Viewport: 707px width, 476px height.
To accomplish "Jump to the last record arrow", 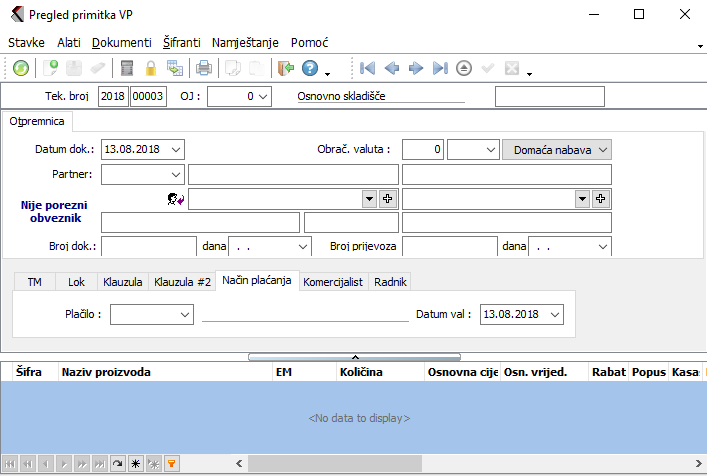I will click(x=440, y=68).
